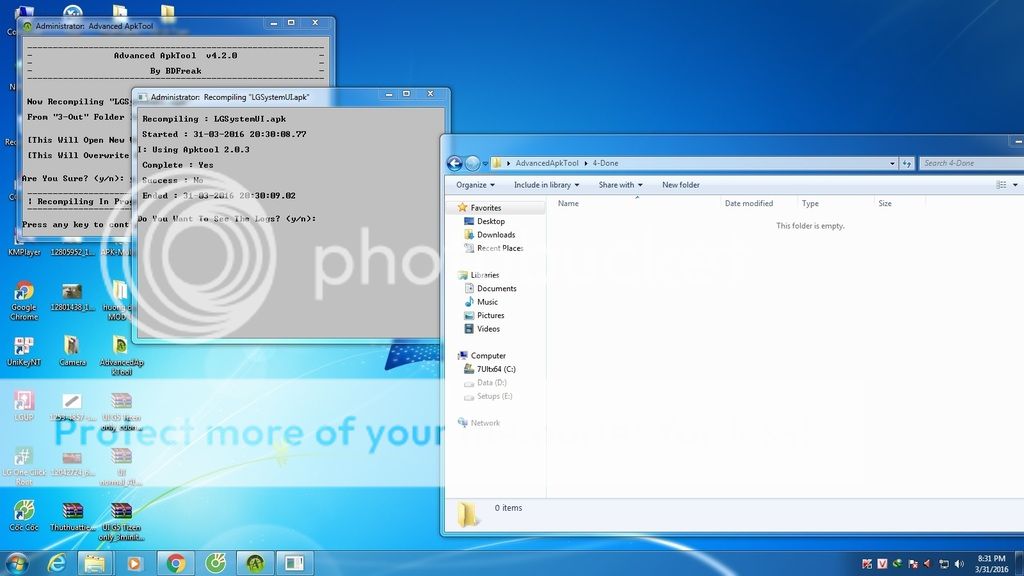Open Windows Media Player from the taskbar
The width and height of the screenshot is (1024, 576).
click(135, 563)
